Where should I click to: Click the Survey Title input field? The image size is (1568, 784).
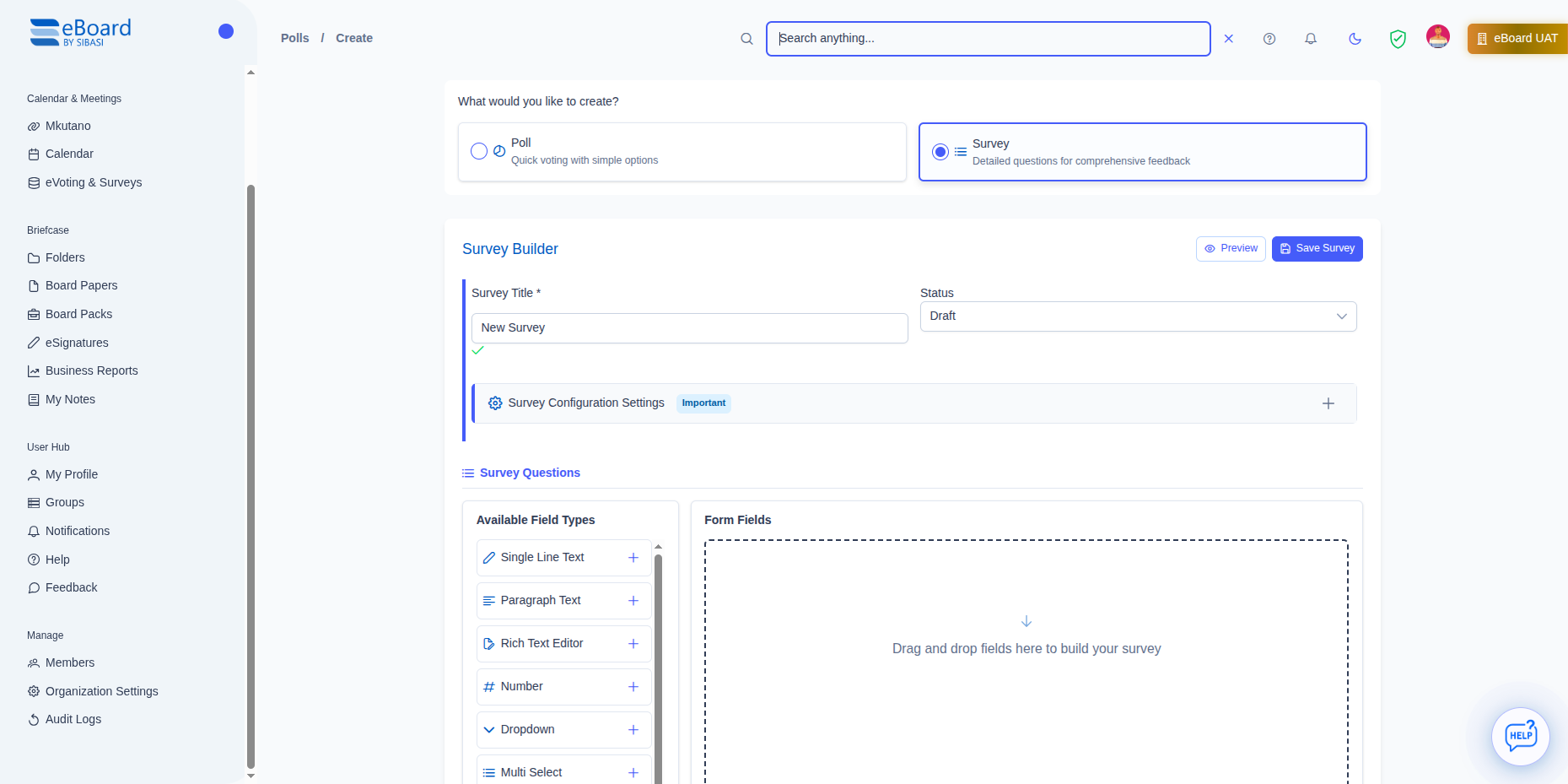coord(688,328)
